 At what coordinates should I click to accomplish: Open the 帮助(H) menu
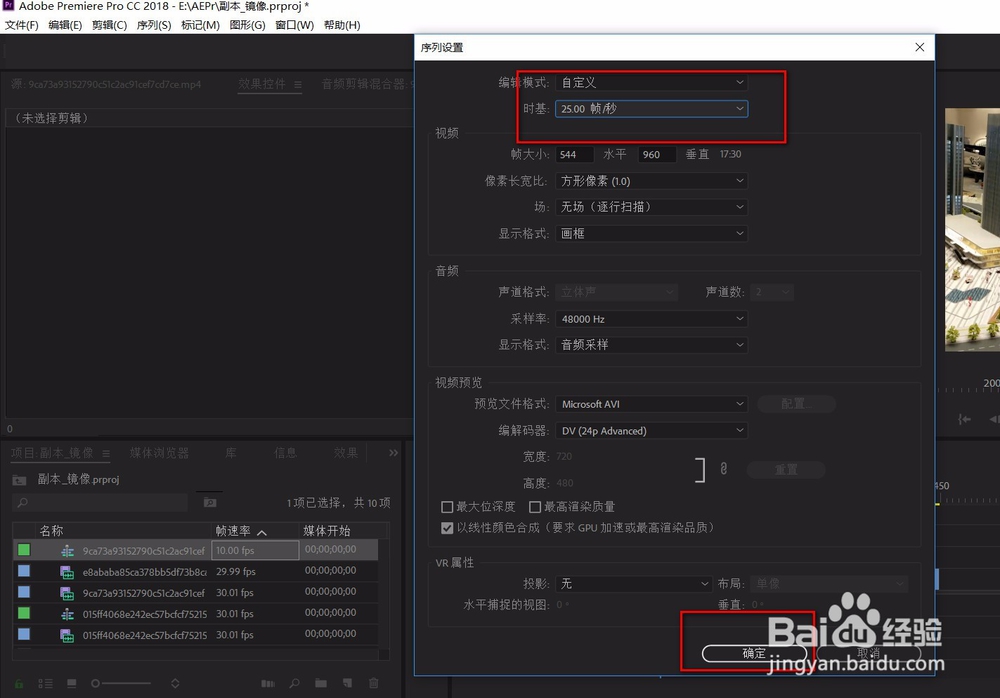(x=342, y=26)
